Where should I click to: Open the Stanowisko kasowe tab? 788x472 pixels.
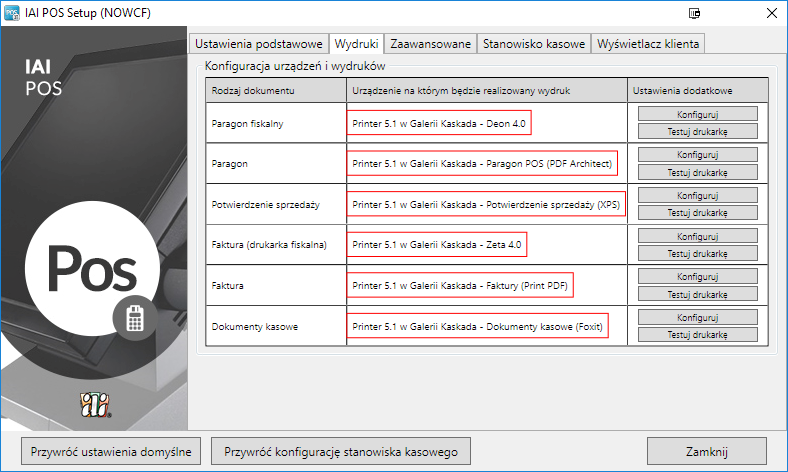(x=534, y=44)
